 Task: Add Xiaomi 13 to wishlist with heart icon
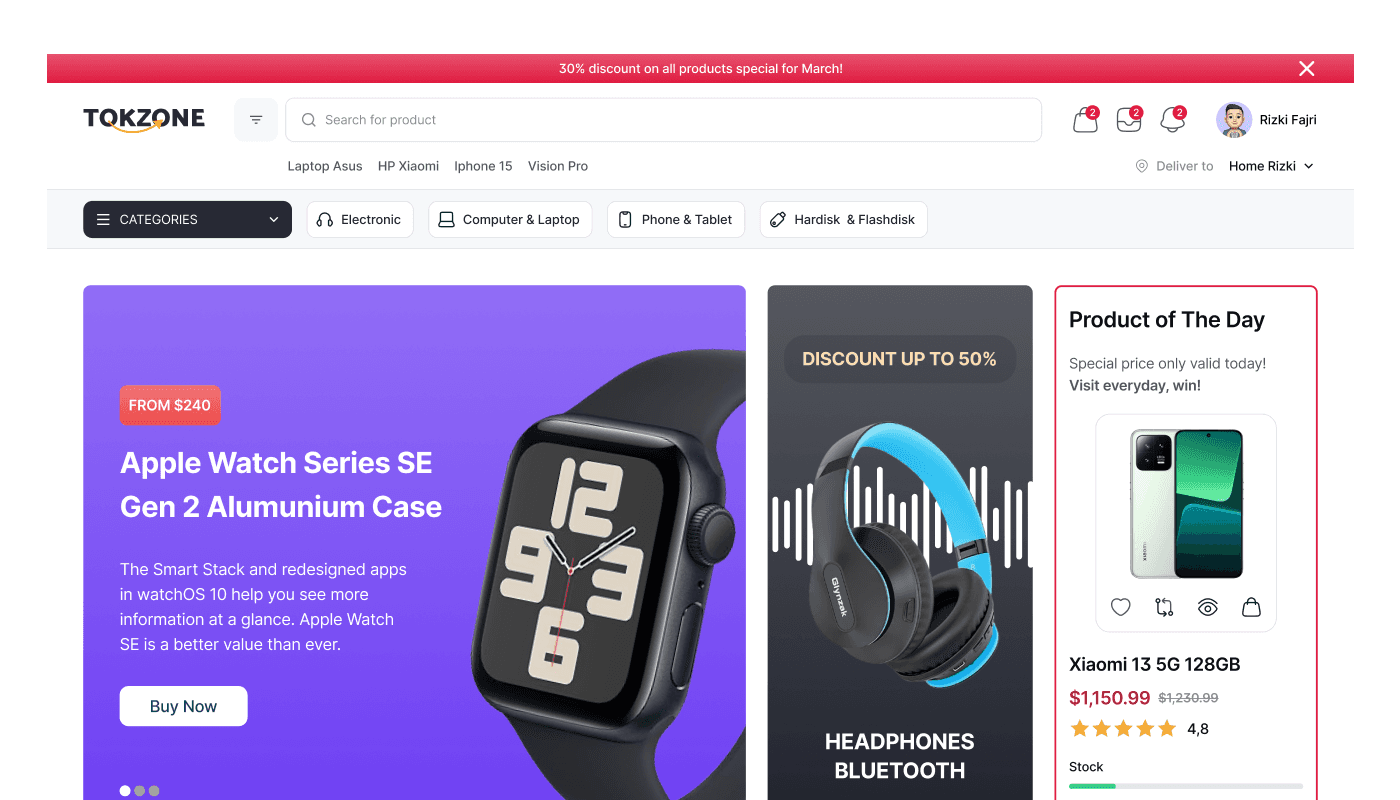point(1121,607)
